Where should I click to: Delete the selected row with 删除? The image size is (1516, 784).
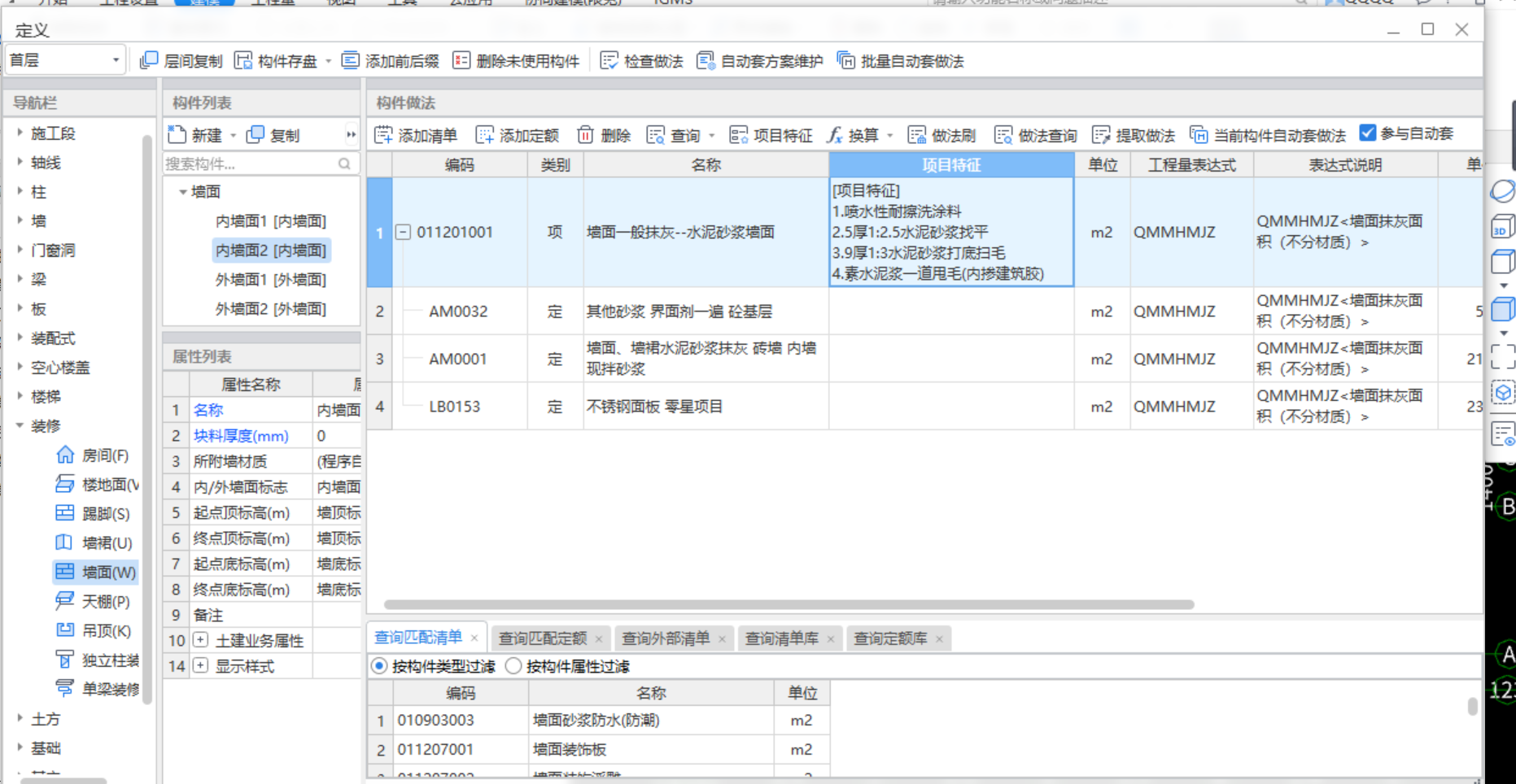tap(604, 135)
